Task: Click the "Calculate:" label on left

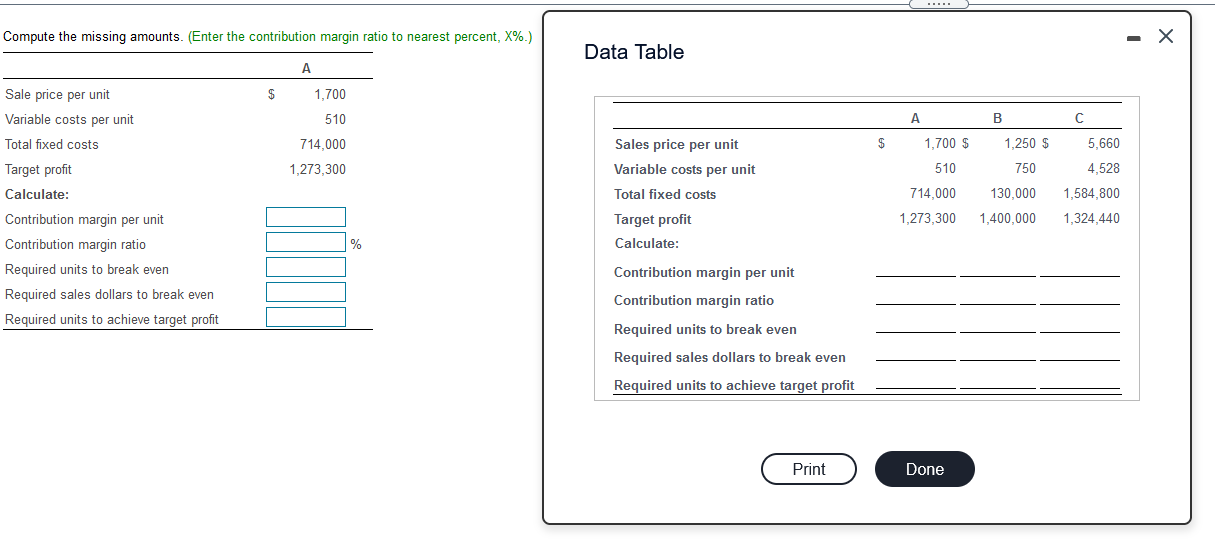Action: (37, 195)
